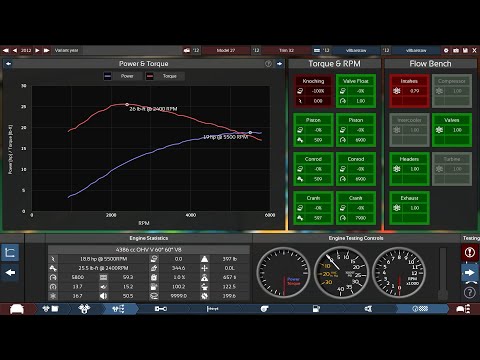The image size is (480, 360).
Task: Adjust the throttle slider in testing controls
Action: click(x=443, y=273)
